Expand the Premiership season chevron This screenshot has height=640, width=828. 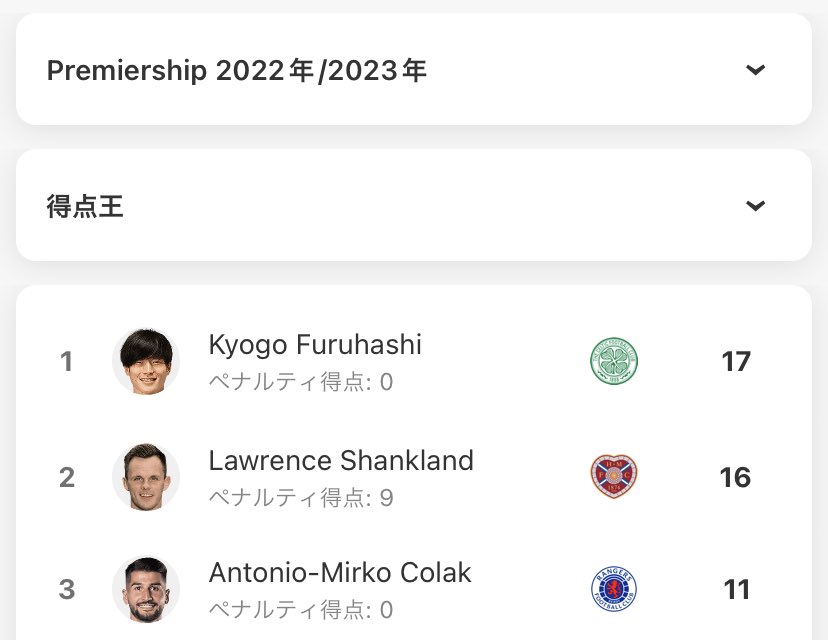pyautogui.click(x=755, y=69)
